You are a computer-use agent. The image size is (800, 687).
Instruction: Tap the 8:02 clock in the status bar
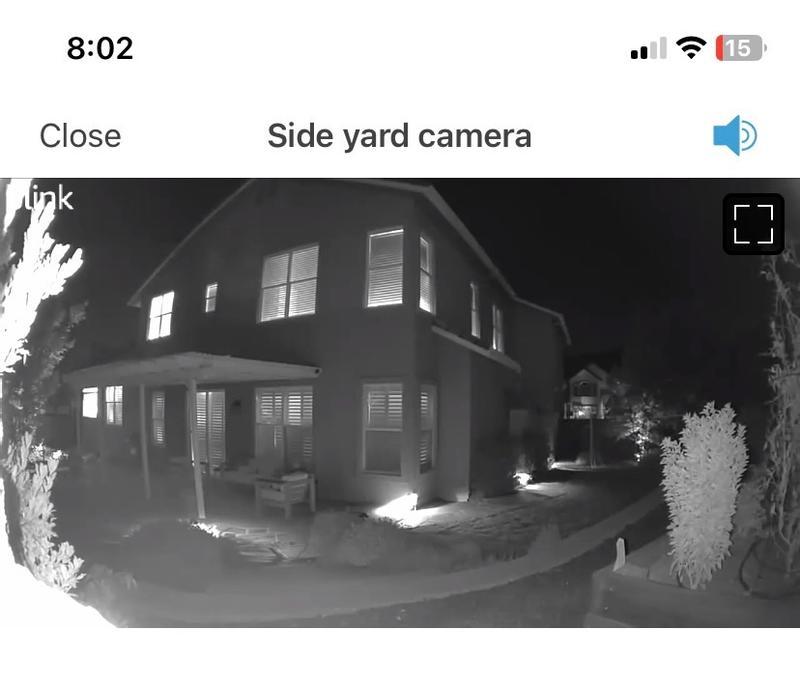point(100,48)
